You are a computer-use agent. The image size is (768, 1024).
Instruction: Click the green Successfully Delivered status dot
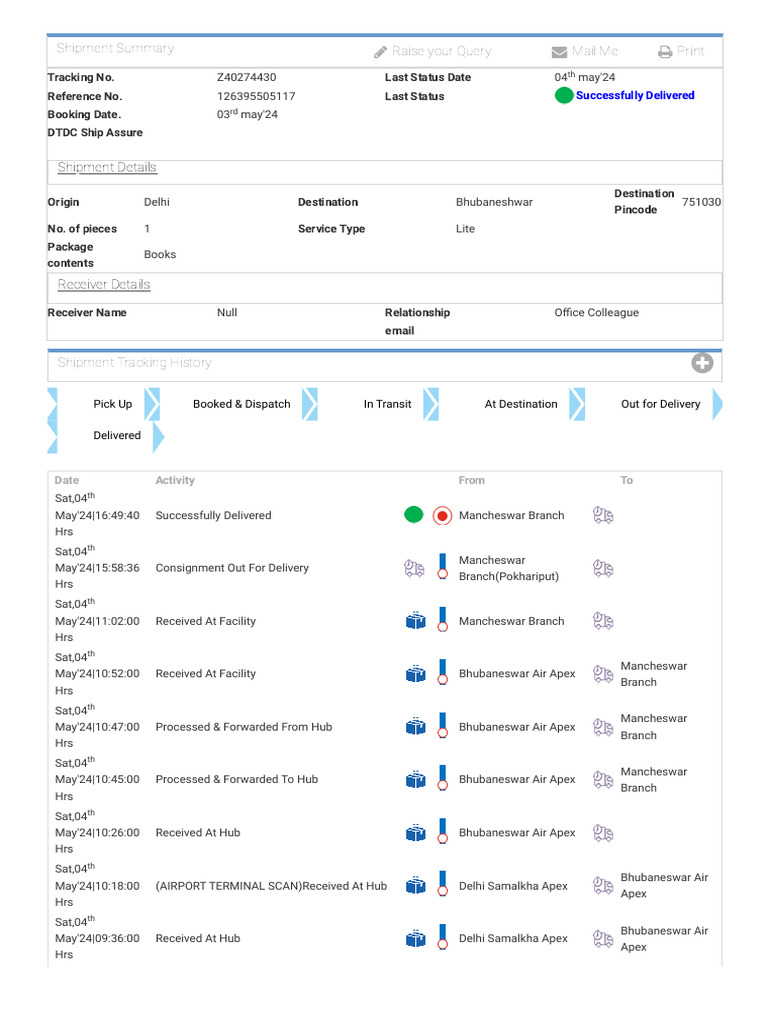point(564,96)
